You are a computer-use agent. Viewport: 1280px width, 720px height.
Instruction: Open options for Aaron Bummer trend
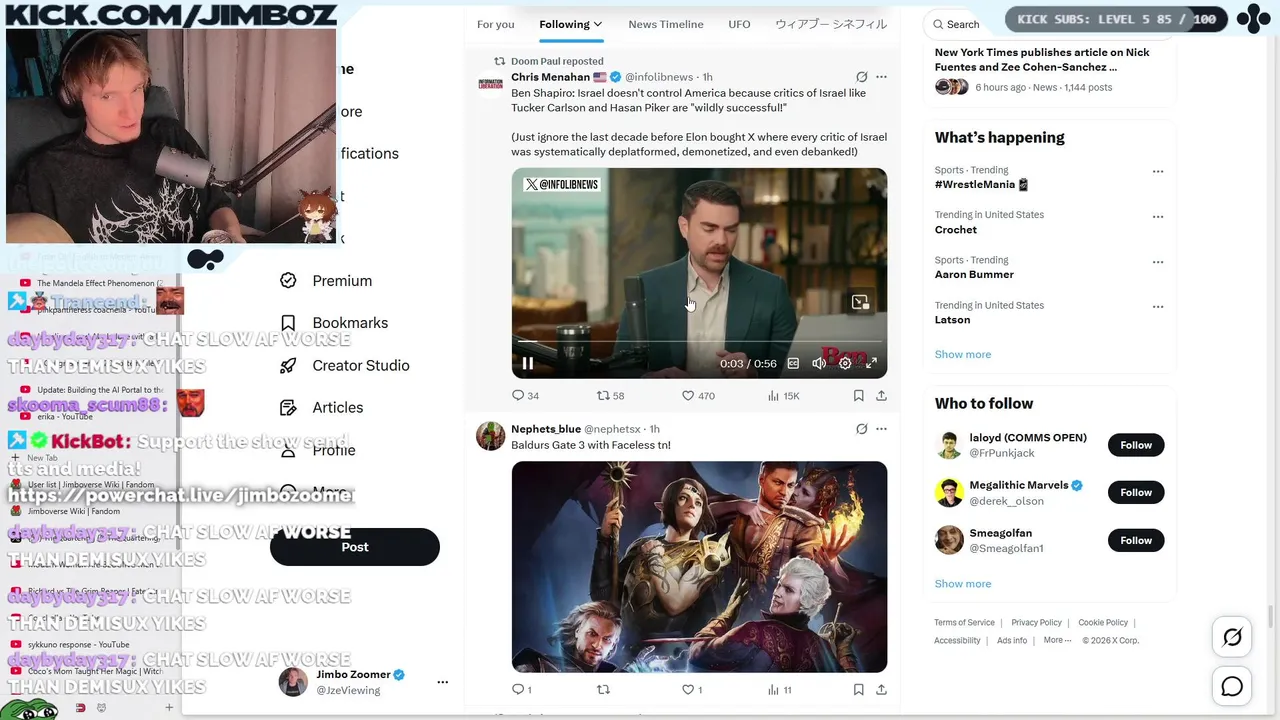(1158, 262)
